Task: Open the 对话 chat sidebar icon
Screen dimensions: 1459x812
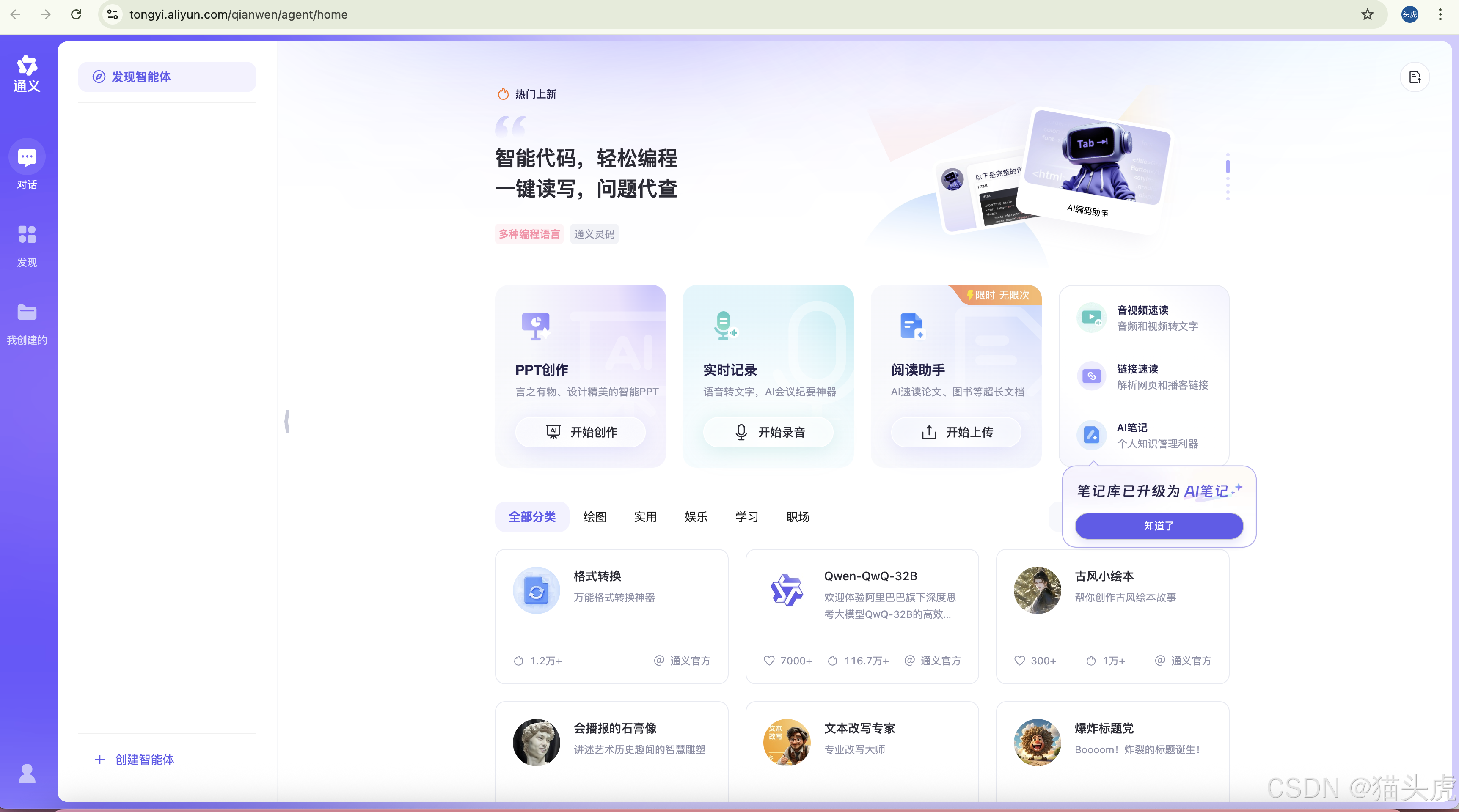Action: (x=27, y=157)
